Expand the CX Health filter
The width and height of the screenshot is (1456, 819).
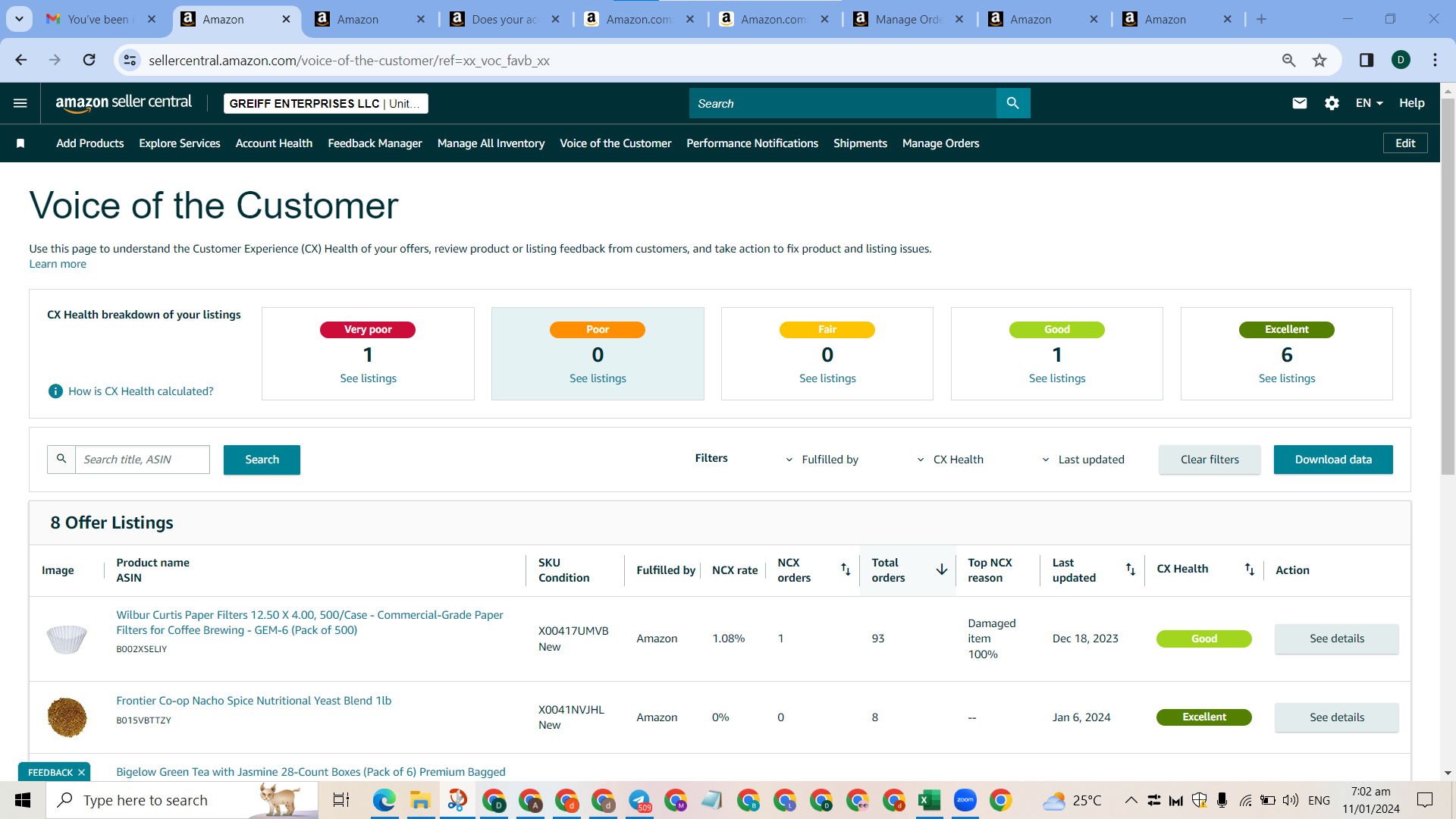(950, 460)
